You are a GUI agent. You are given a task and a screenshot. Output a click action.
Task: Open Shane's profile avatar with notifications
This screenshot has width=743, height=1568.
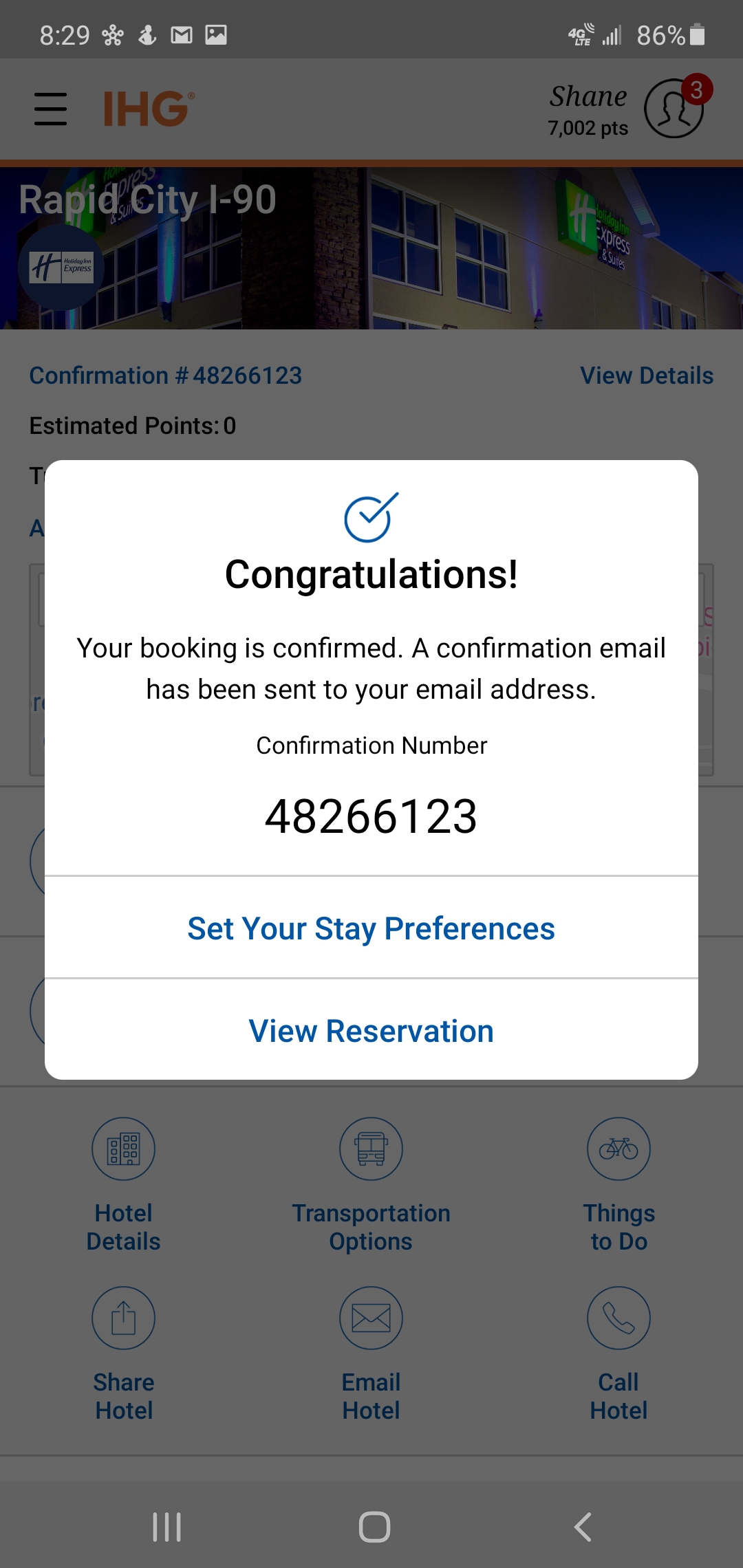click(x=674, y=108)
